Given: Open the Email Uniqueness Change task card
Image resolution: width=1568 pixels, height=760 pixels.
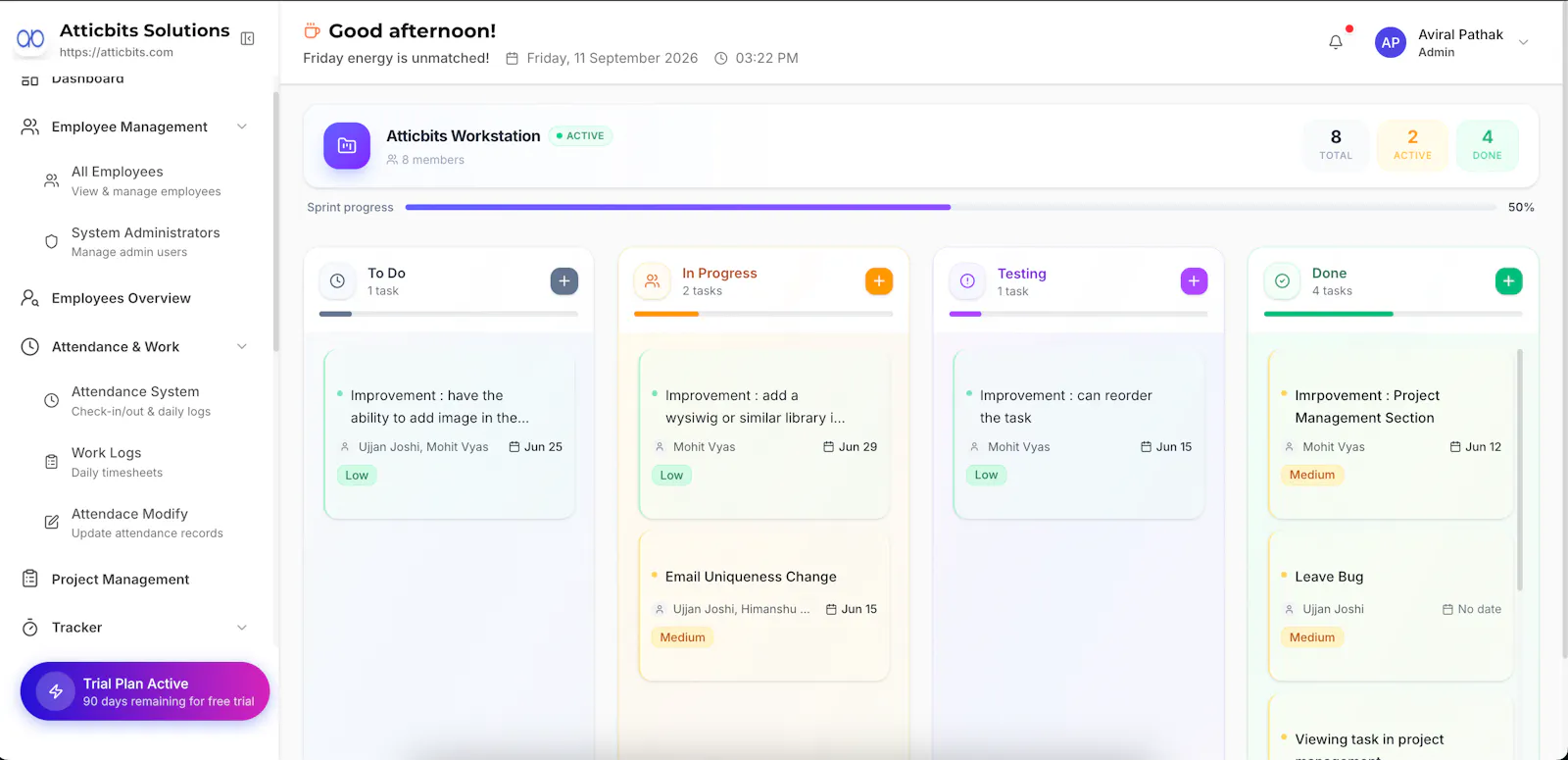Looking at the screenshot, I should 764,606.
